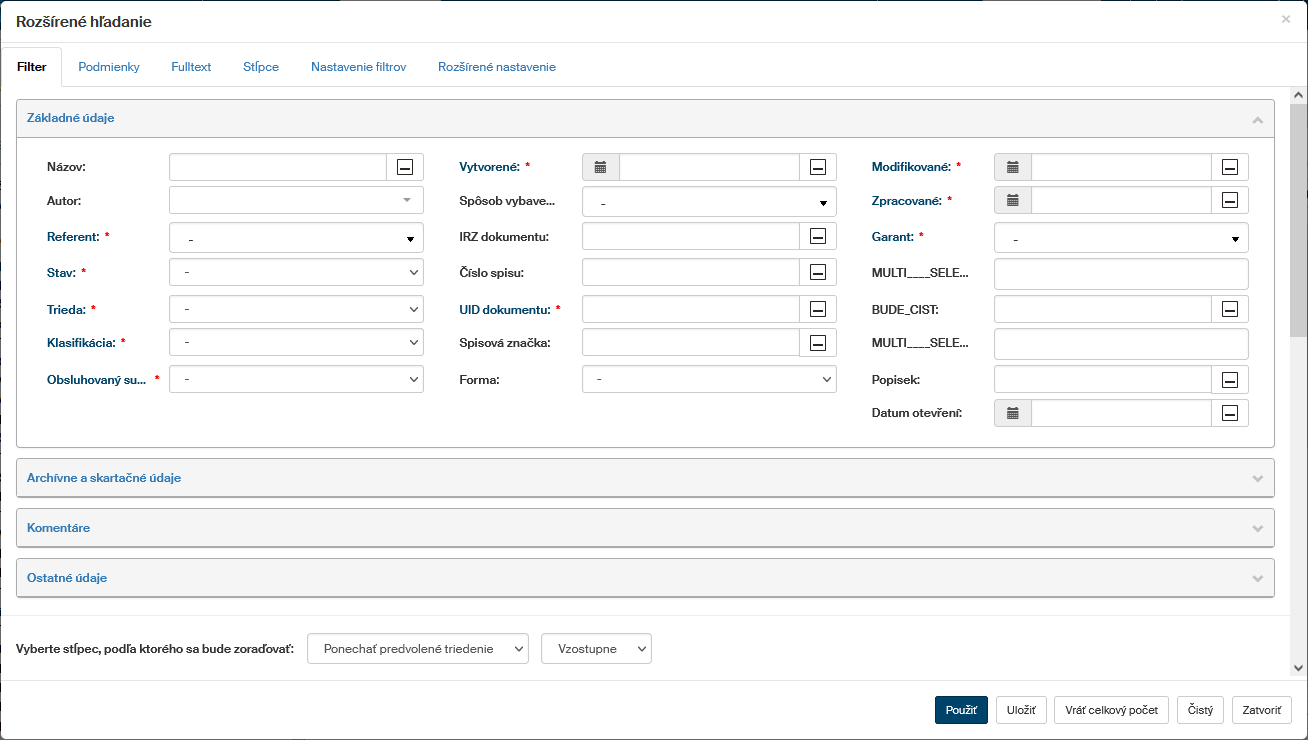Image resolution: width=1308 pixels, height=740 pixels.
Task: Click the Použiť button
Action: pos(961,710)
